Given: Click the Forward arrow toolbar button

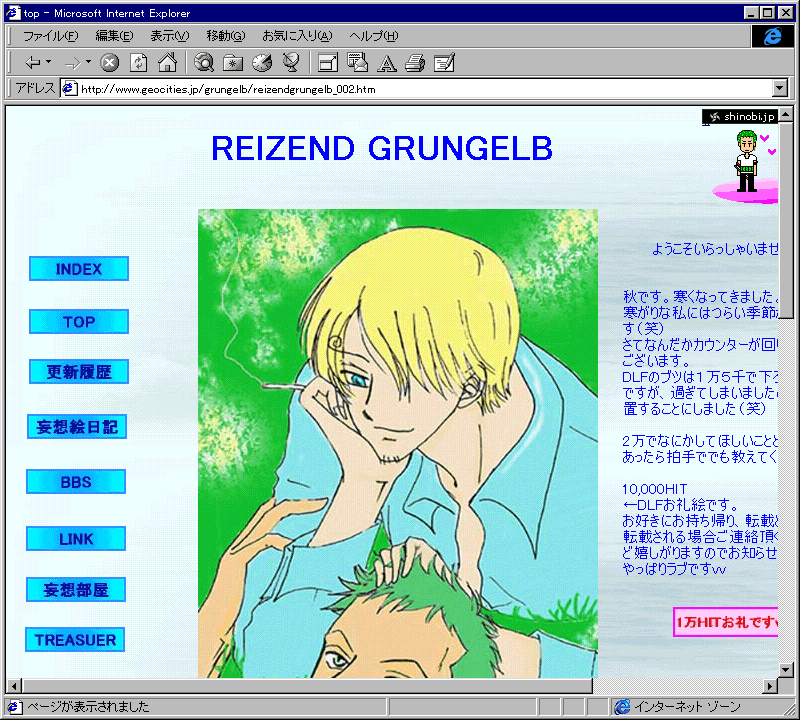Looking at the screenshot, I should coord(73,63).
